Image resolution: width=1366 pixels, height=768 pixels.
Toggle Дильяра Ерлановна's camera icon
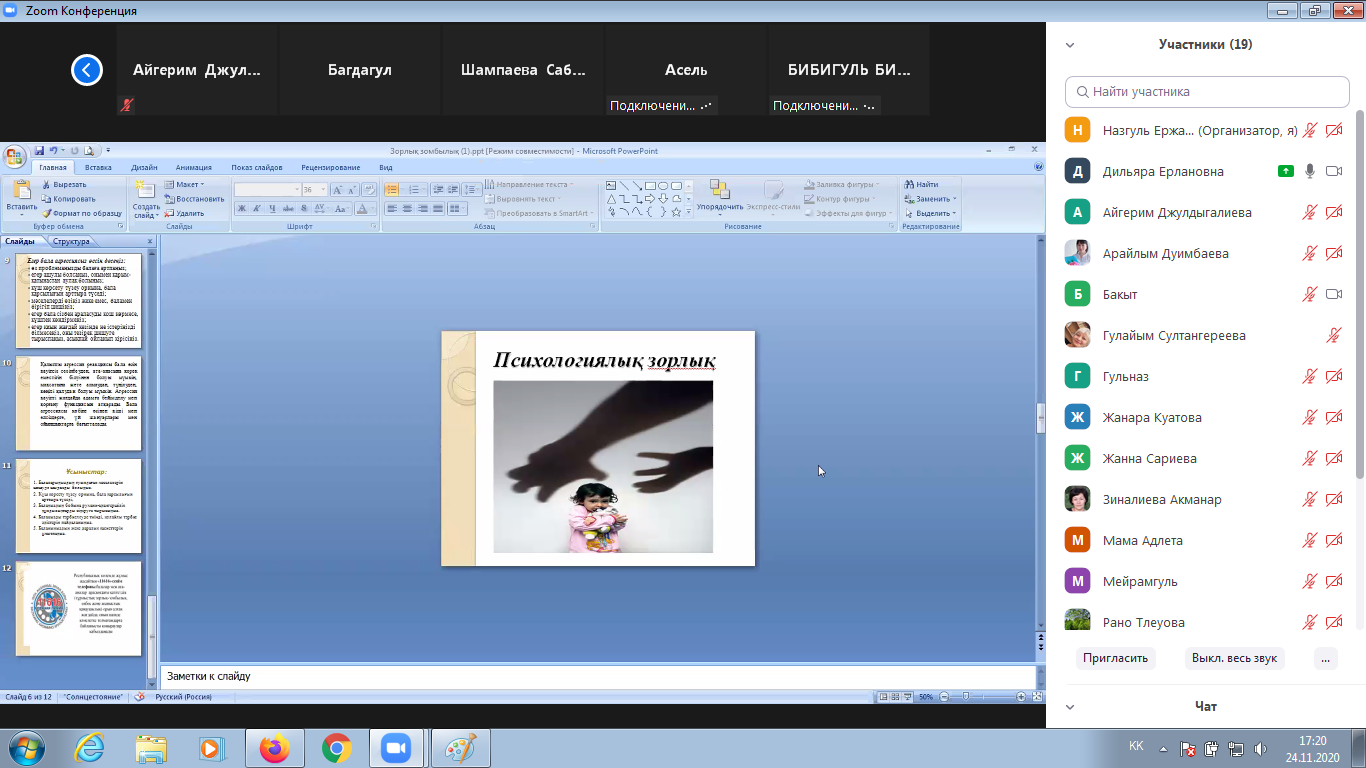1333,172
